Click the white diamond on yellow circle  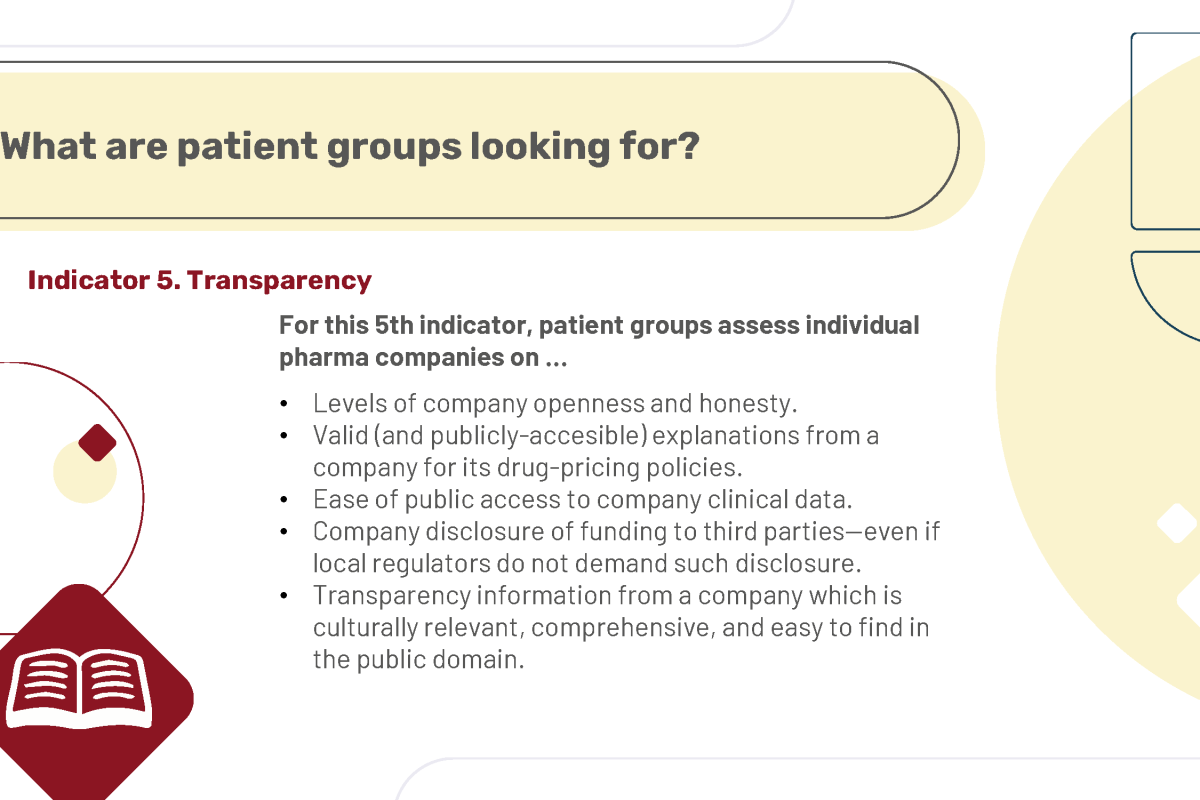1176,523
